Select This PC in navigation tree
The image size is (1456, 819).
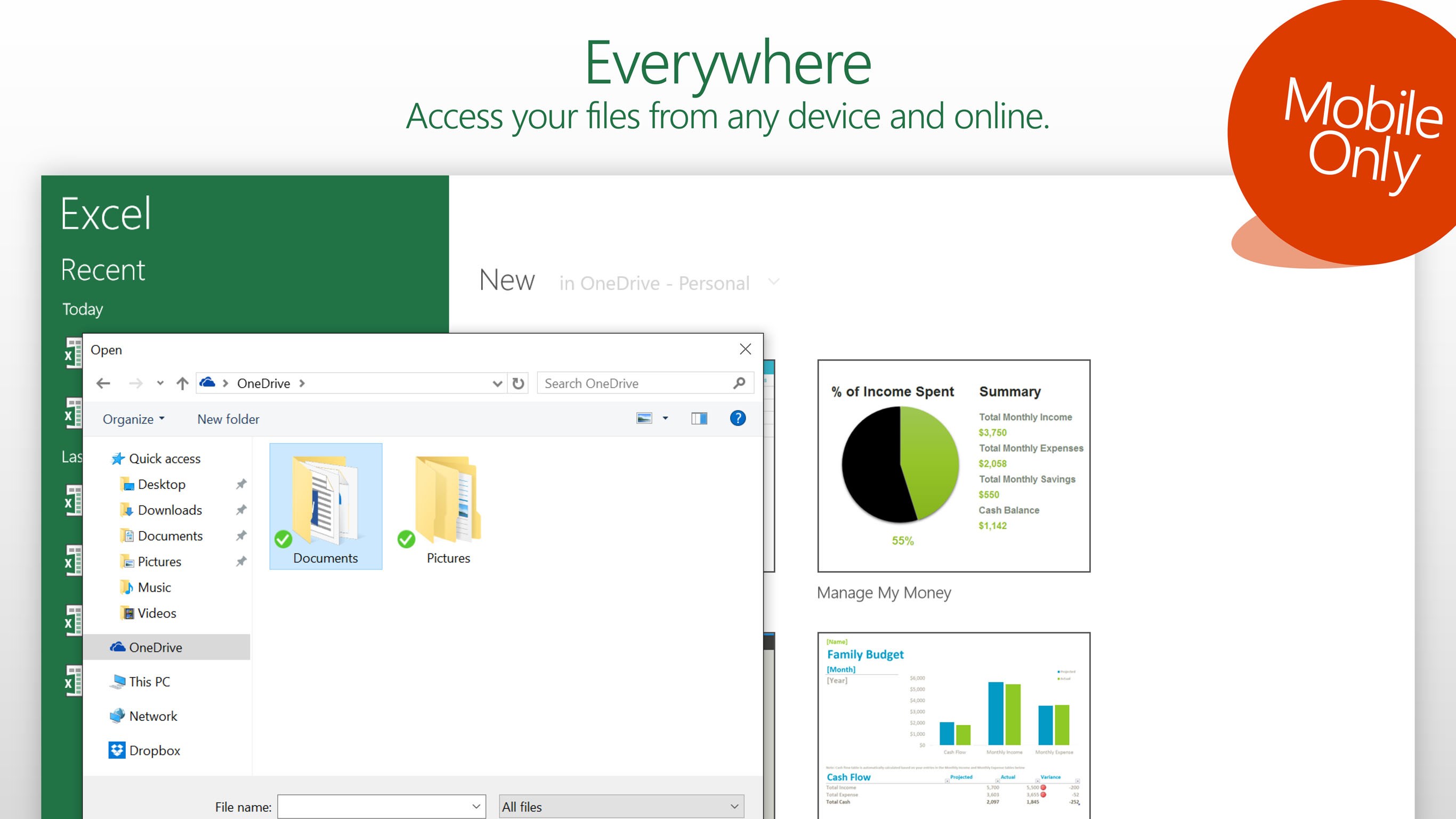[149, 681]
